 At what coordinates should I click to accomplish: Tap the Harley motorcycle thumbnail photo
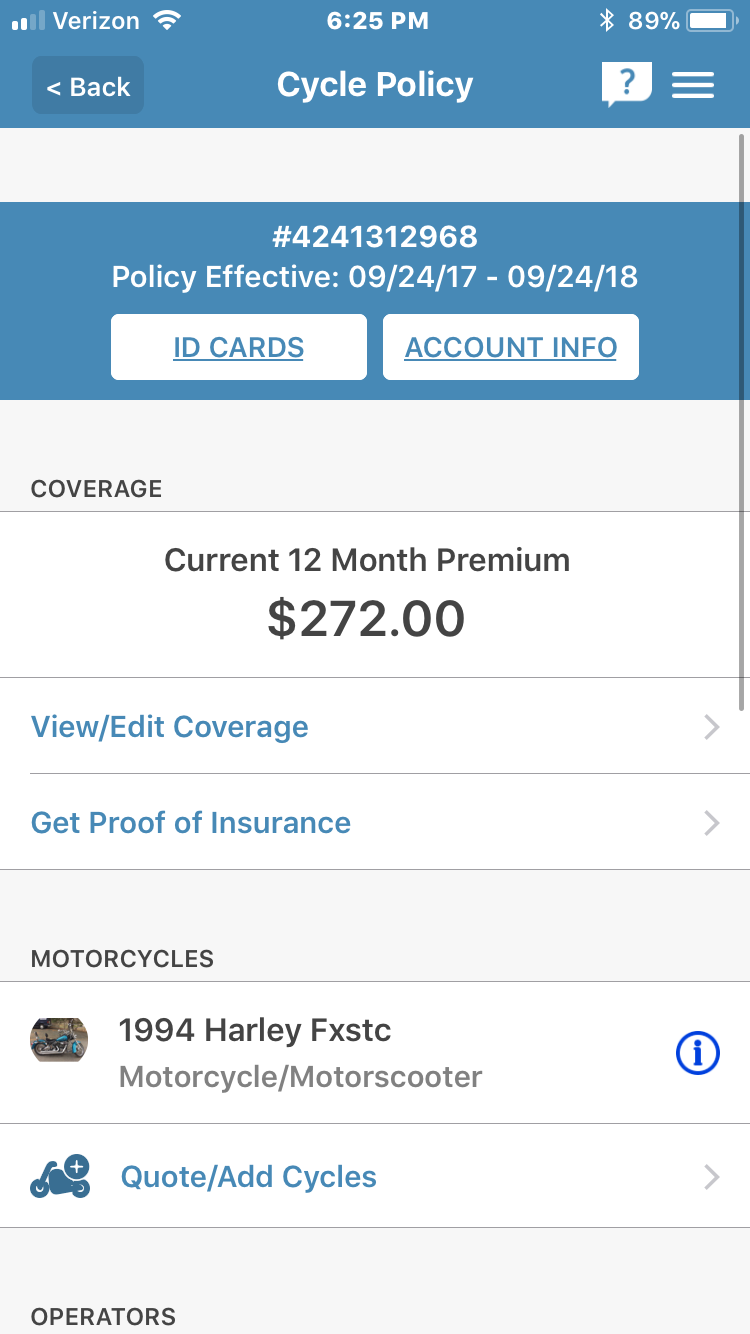[59, 1040]
